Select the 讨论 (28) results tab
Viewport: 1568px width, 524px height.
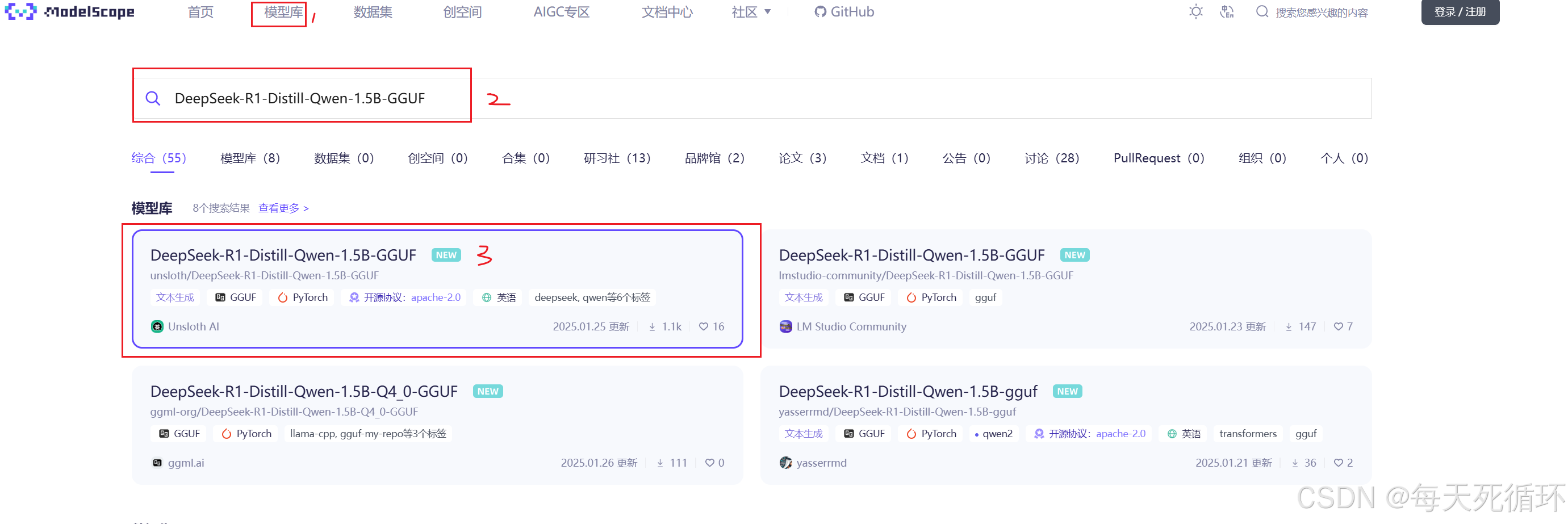pos(1052,158)
